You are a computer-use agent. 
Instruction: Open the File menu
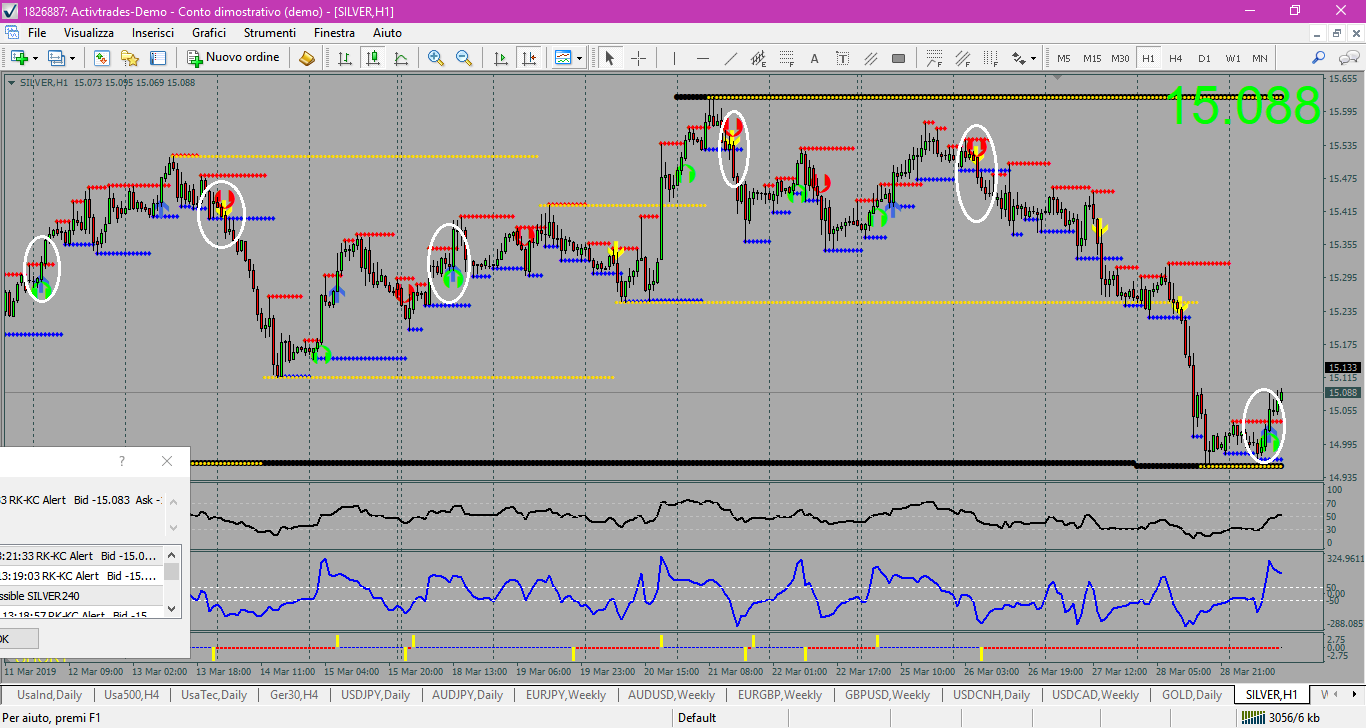(x=37, y=33)
